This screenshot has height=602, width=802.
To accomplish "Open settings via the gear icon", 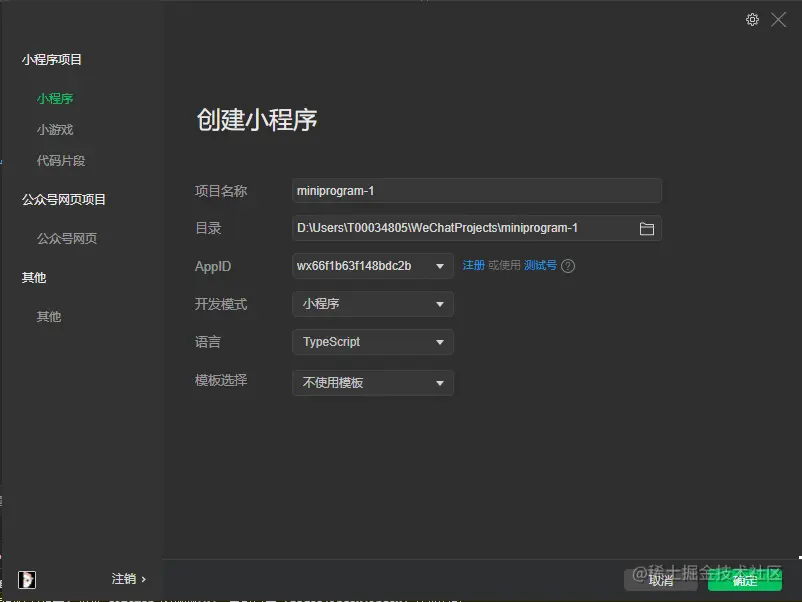I will pos(752,20).
